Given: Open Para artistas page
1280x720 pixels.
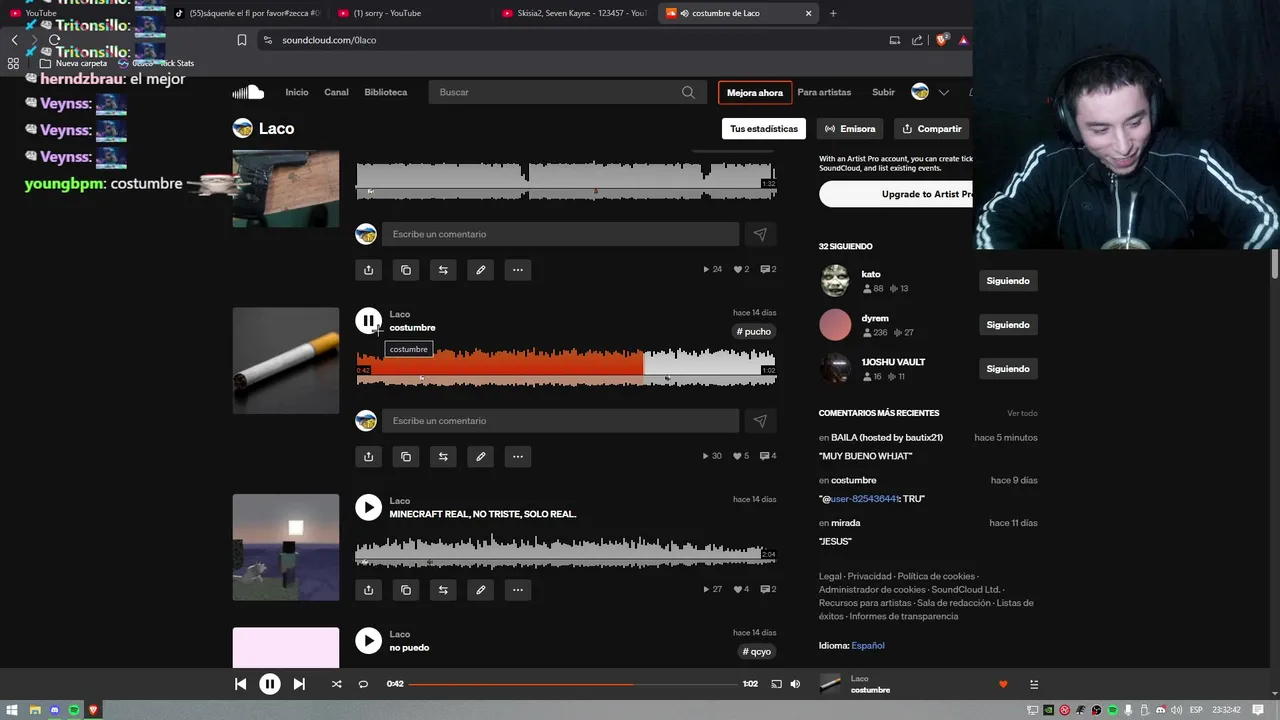Looking at the screenshot, I should 824,92.
